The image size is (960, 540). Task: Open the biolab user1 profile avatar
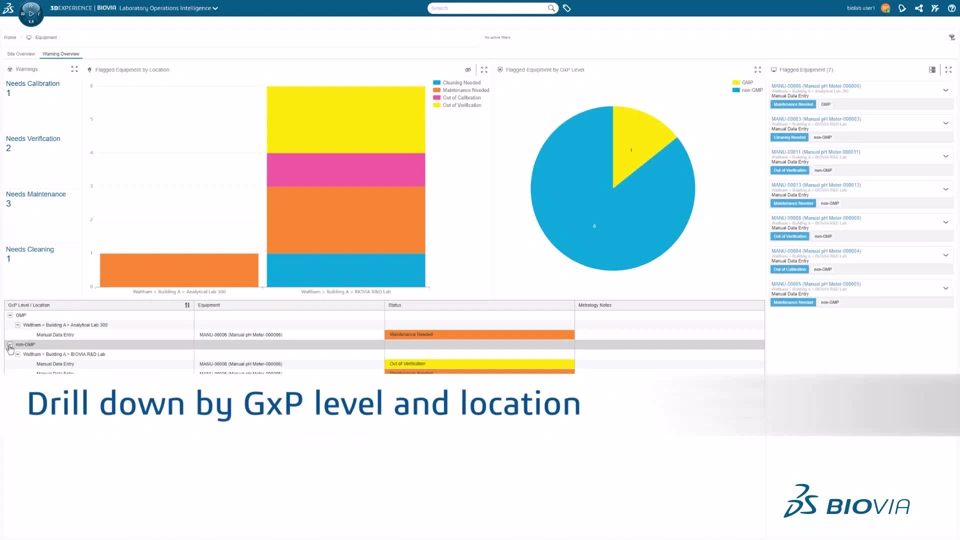point(885,8)
